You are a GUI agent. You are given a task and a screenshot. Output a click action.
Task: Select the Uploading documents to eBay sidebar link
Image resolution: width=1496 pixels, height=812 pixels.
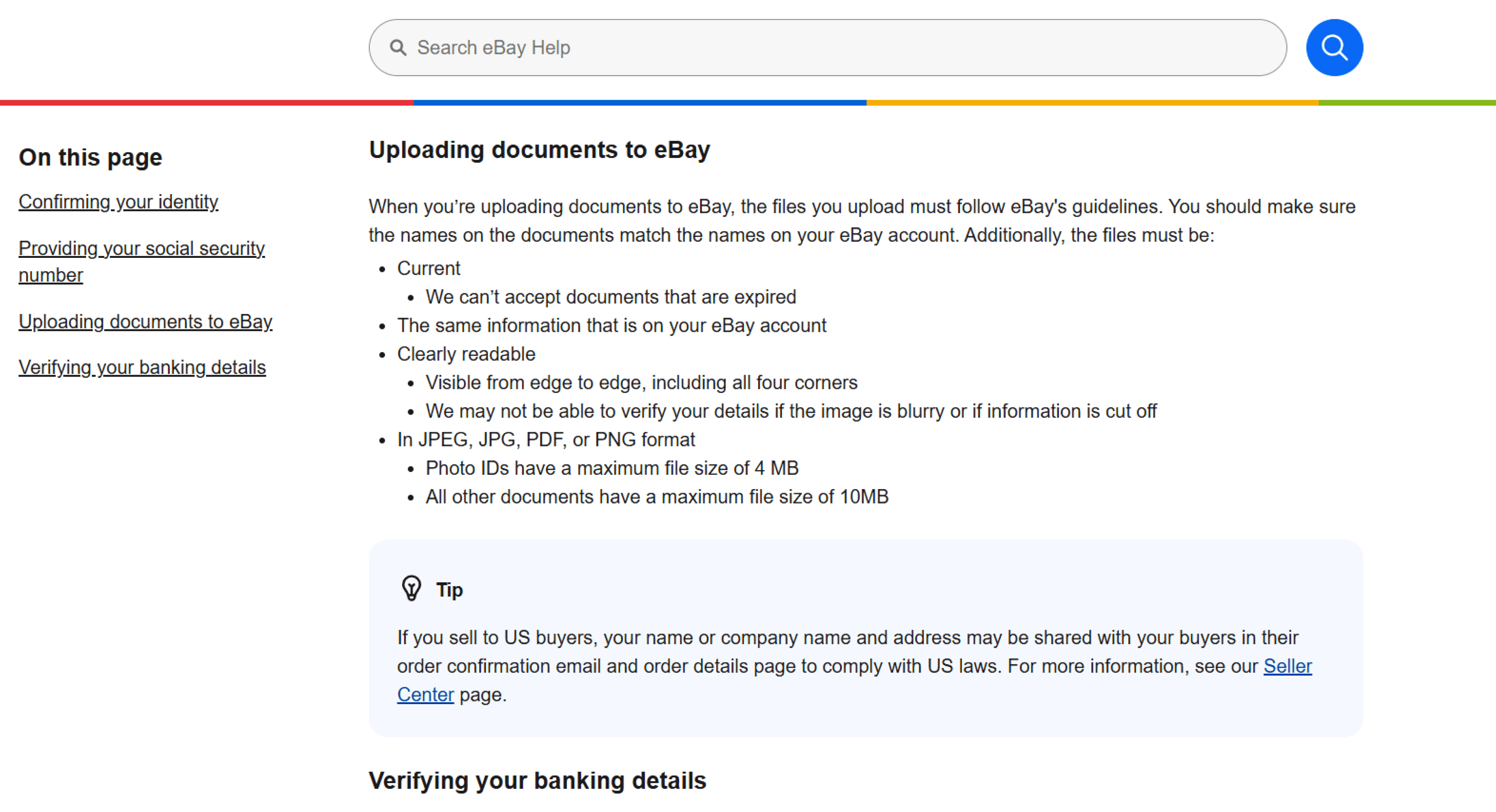(145, 322)
